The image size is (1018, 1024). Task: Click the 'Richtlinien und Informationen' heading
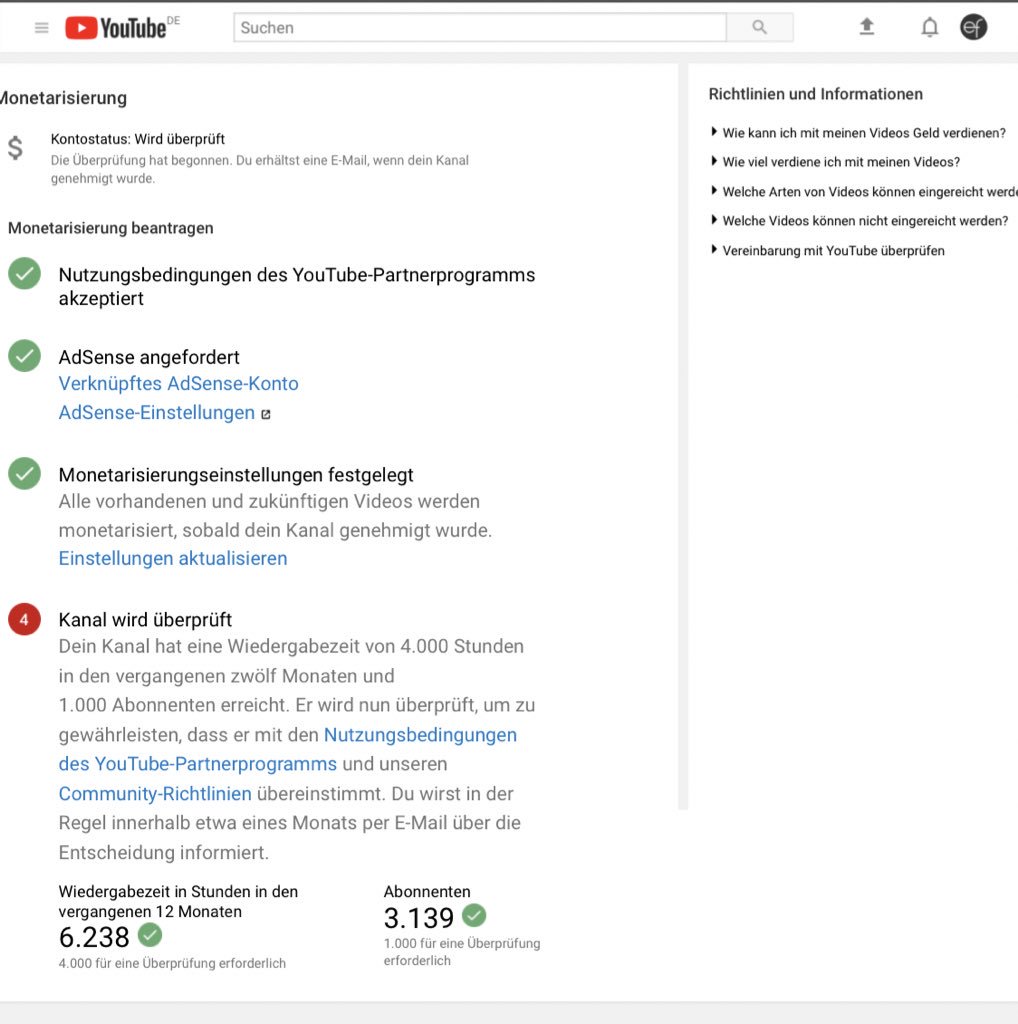[816, 94]
